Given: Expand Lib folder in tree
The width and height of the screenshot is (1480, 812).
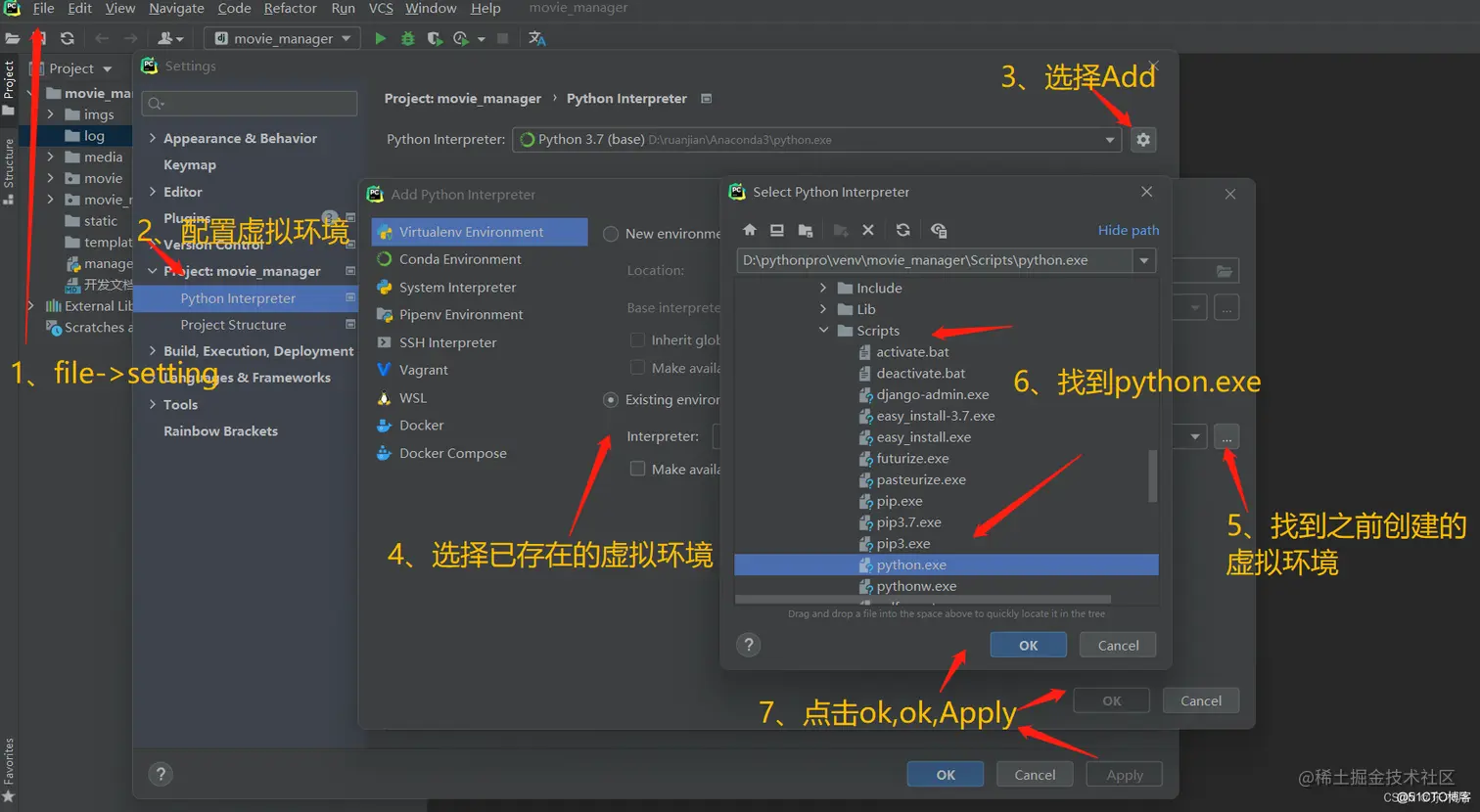Looking at the screenshot, I should point(823,309).
